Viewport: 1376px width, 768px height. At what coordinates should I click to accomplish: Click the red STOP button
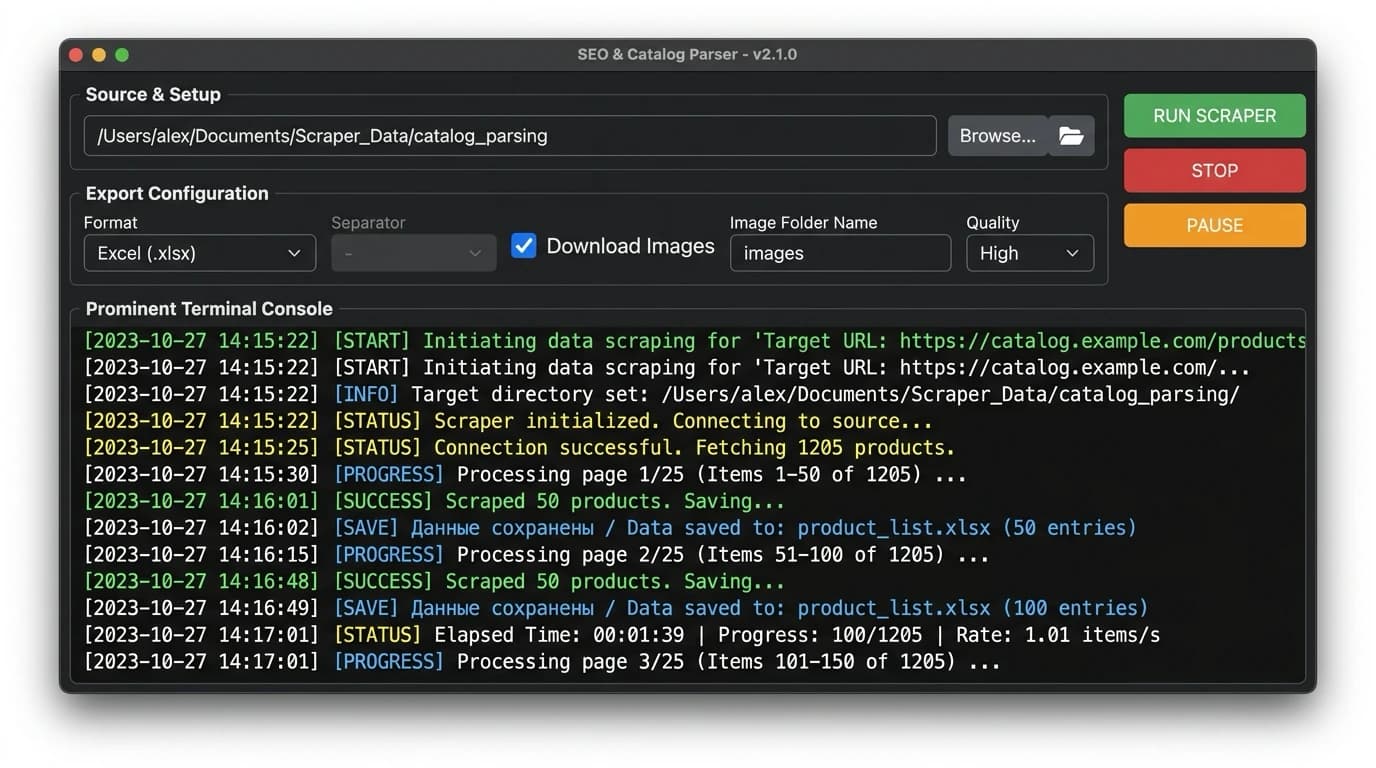click(1214, 171)
